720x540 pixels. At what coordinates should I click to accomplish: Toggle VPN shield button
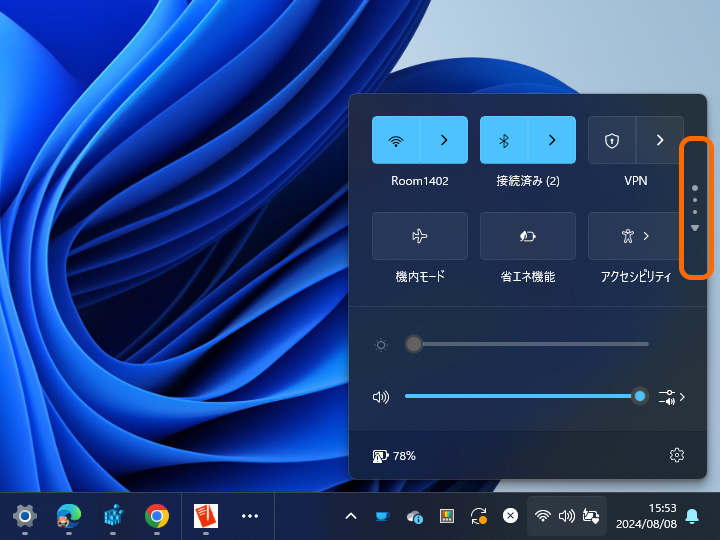pyautogui.click(x=612, y=140)
